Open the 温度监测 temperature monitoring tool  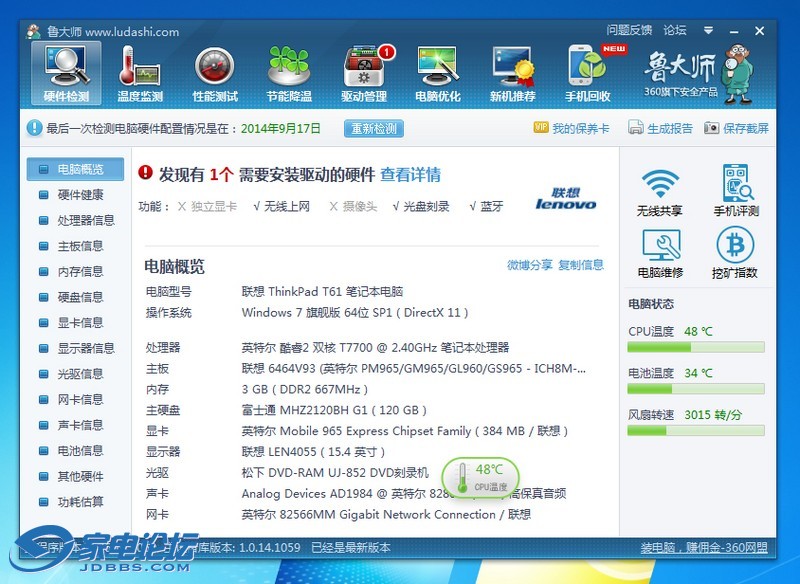tap(139, 73)
